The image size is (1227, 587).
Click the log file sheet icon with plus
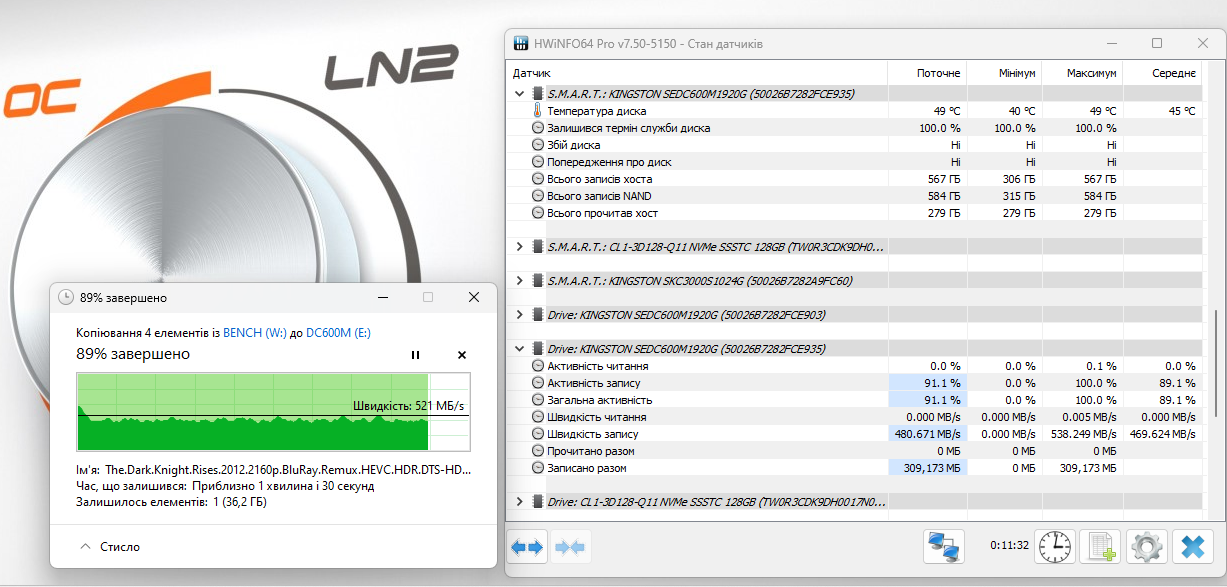1101,547
